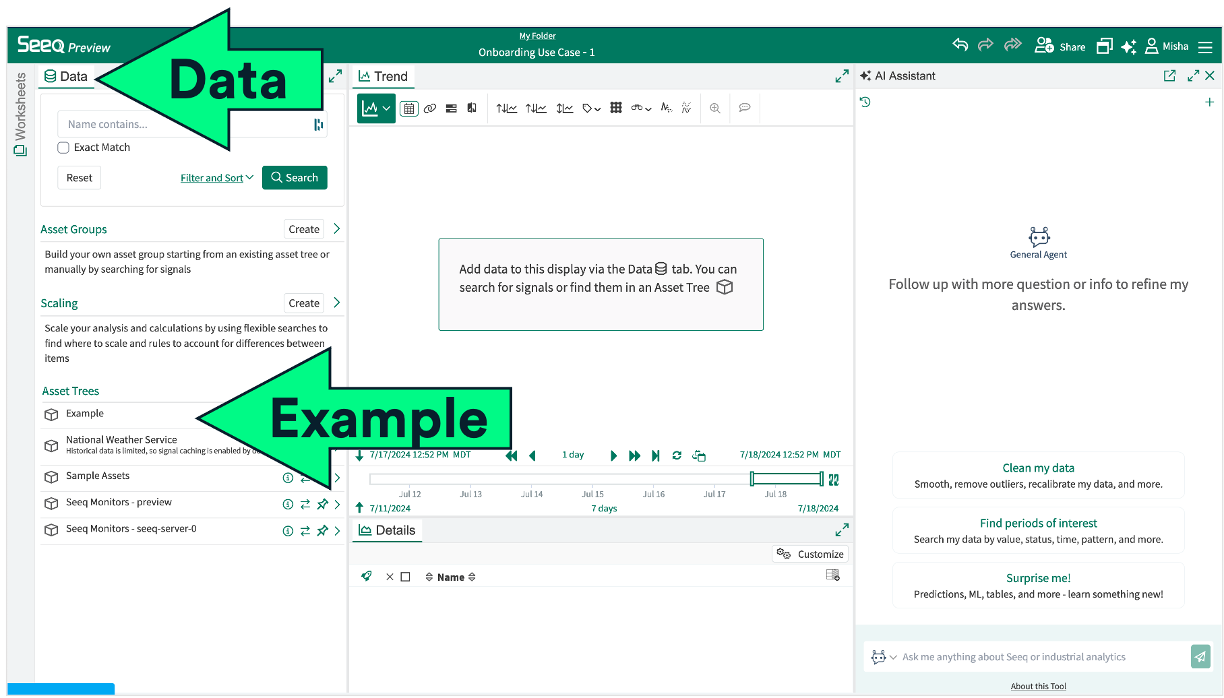Viewport: 1224px width, 698px height.
Task: Expand the Seeq Monitors - preview asset tree
Action: [x=337, y=504]
